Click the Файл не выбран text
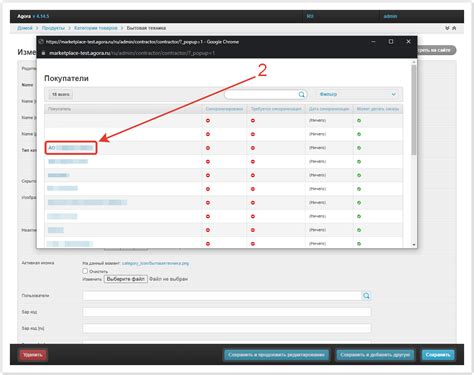 (x=168, y=279)
